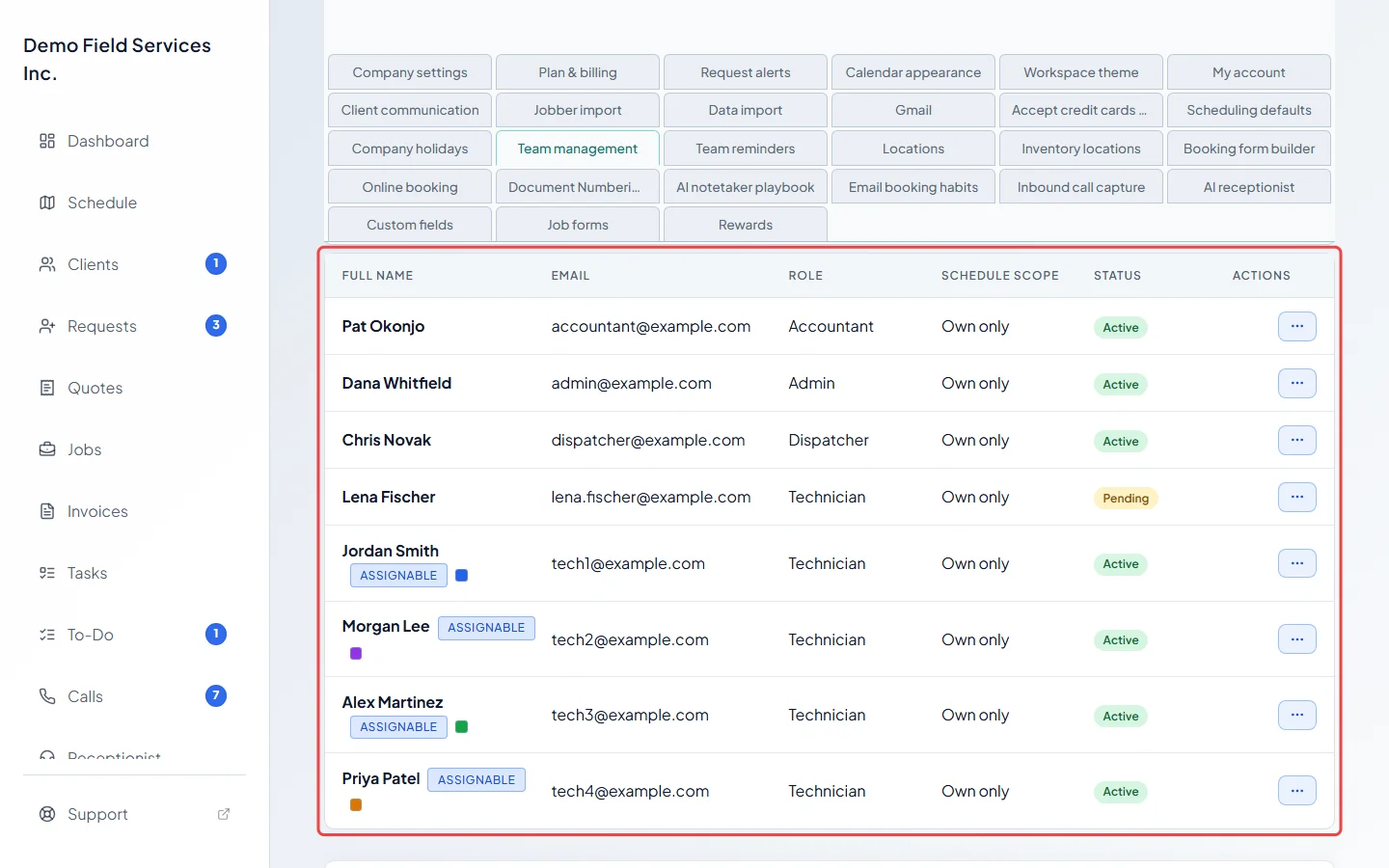Click the Schedule map icon in sidebar
1389x868 pixels.
(x=47, y=203)
